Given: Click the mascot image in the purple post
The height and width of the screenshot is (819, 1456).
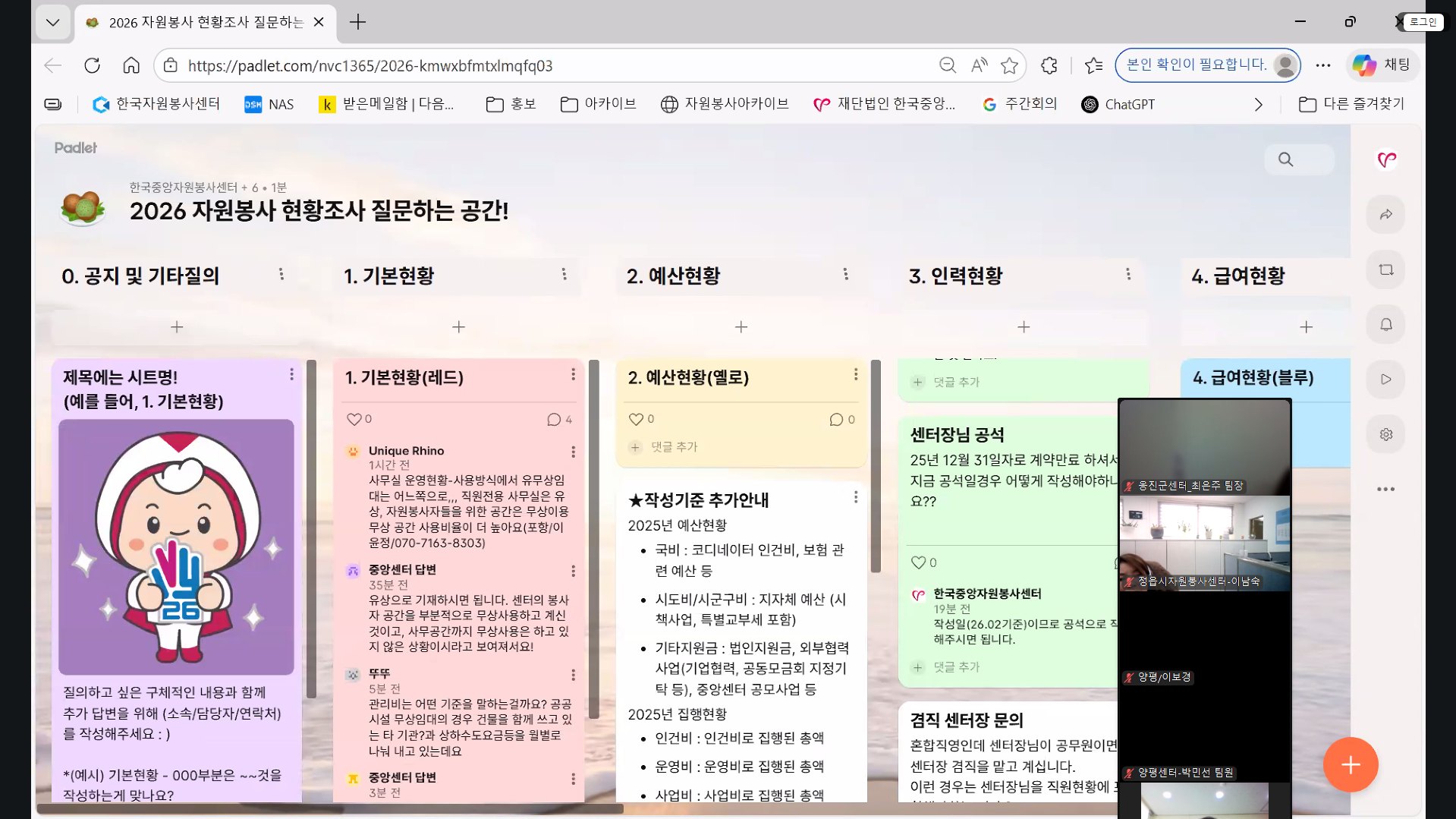Looking at the screenshot, I should (176, 547).
